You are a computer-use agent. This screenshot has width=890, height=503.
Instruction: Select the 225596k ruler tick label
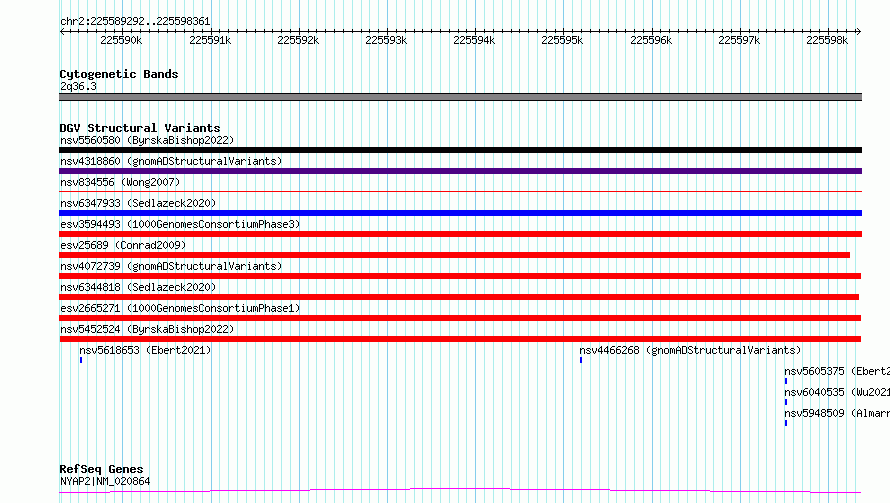coord(651,40)
